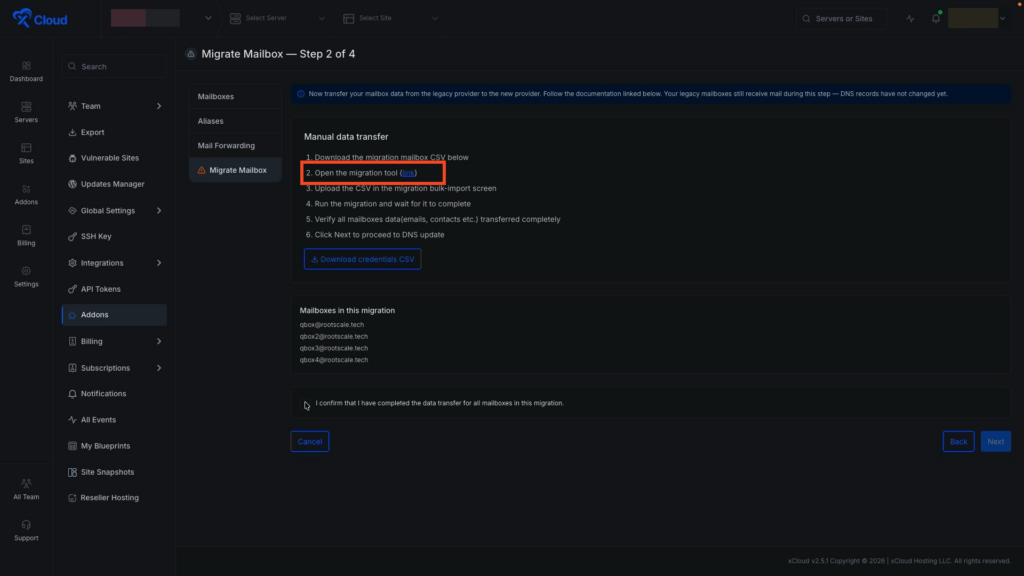Click the info icon in banner
The width and height of the screenshot is (1024, 576).
[301, 94]
